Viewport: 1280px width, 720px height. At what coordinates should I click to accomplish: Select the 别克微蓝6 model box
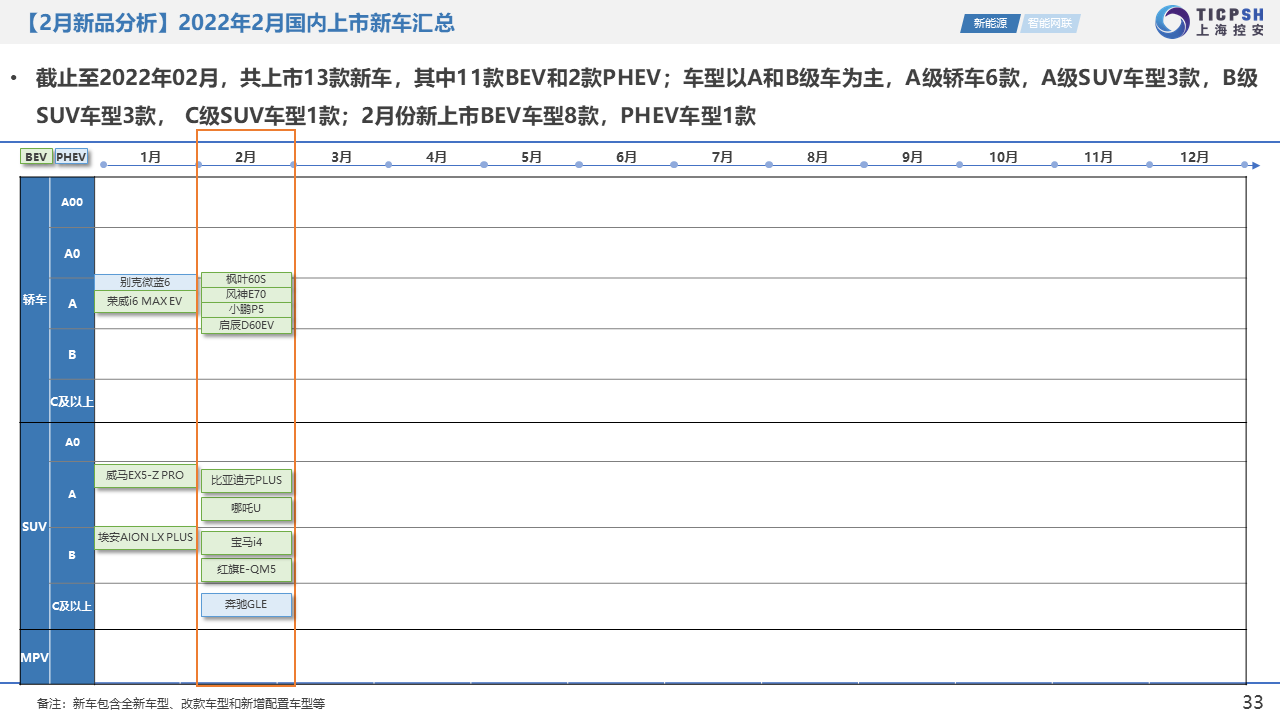[145, 282]
